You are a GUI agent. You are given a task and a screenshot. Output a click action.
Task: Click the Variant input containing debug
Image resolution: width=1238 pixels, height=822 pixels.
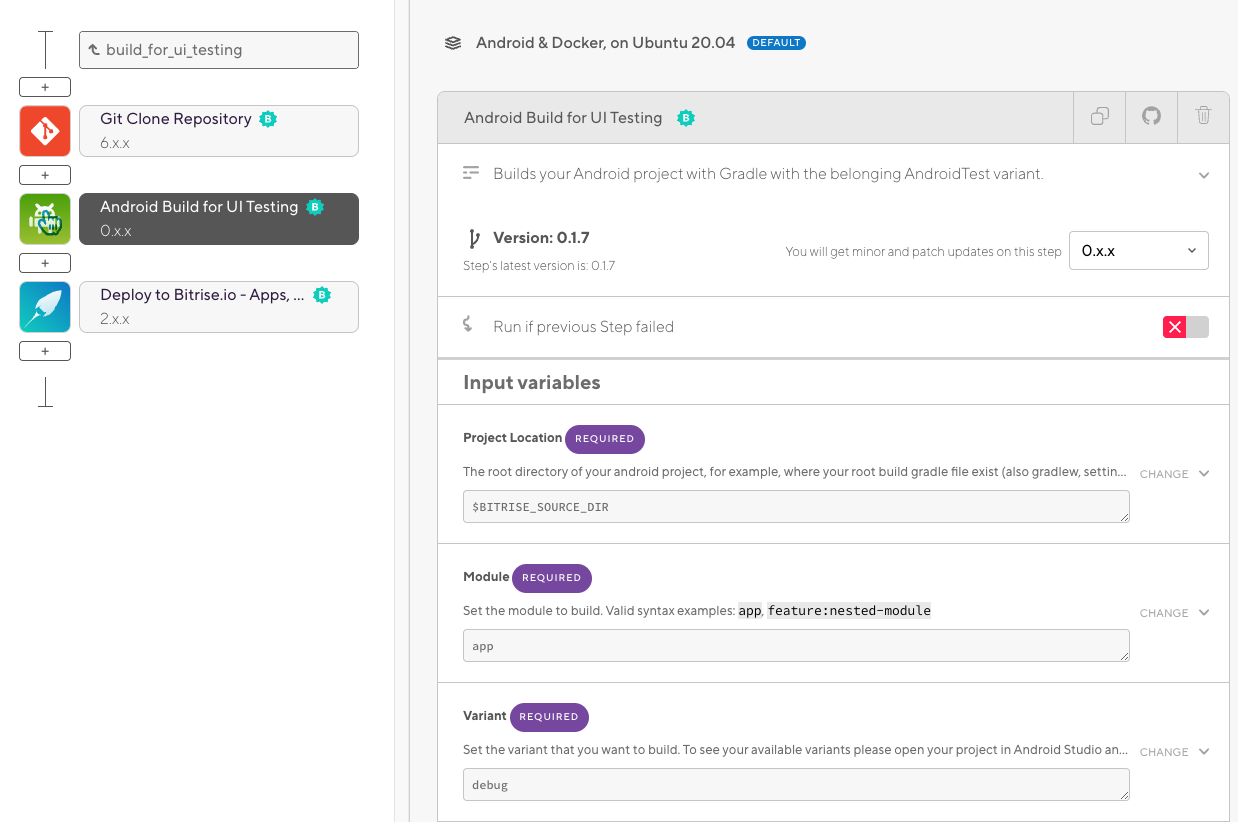point(795,784)
